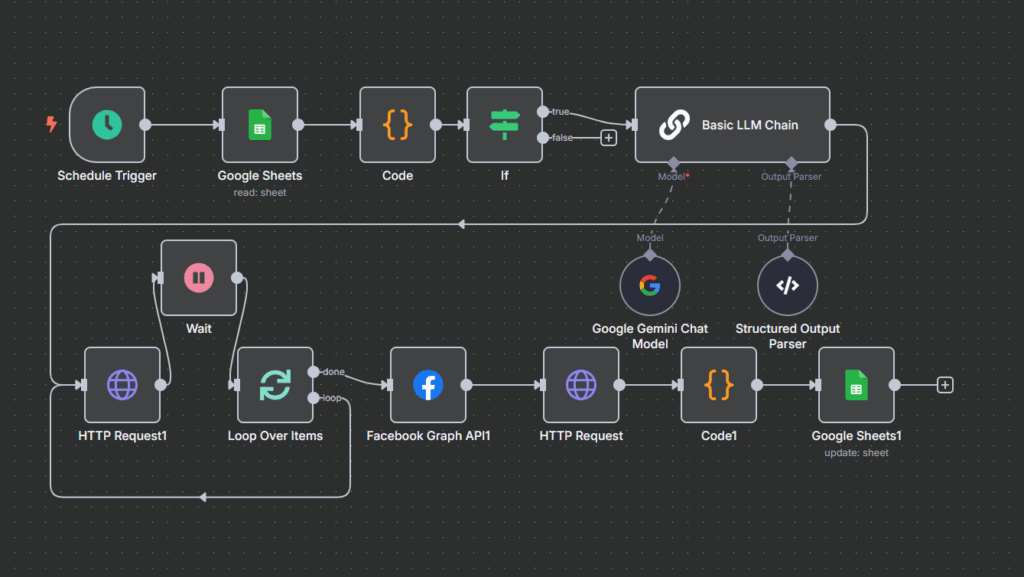Open the Structured Output Parser node
This screenshot has height=577, width=1024.
[788, 285]
